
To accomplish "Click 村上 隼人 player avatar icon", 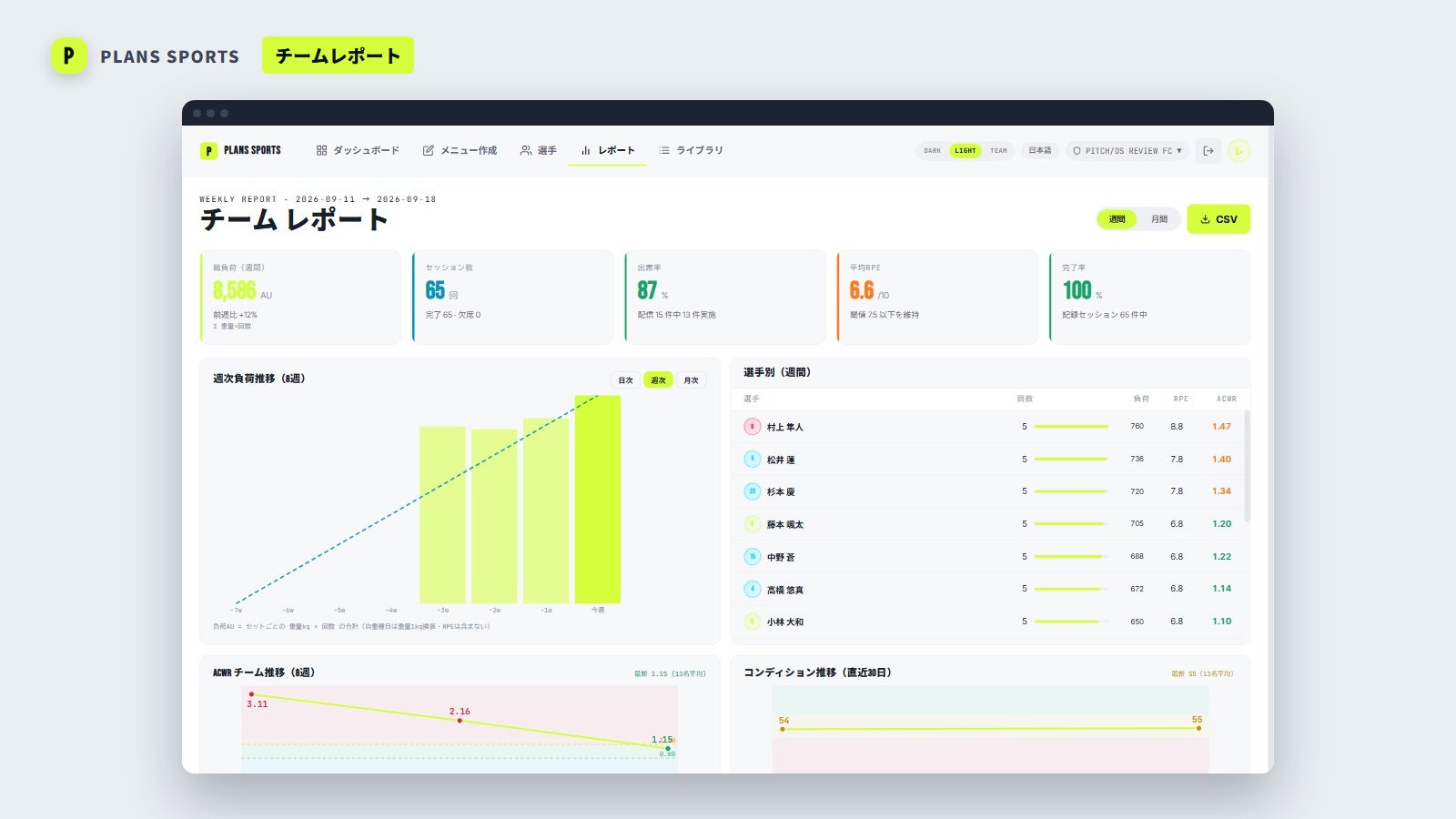I will (752, 427).
